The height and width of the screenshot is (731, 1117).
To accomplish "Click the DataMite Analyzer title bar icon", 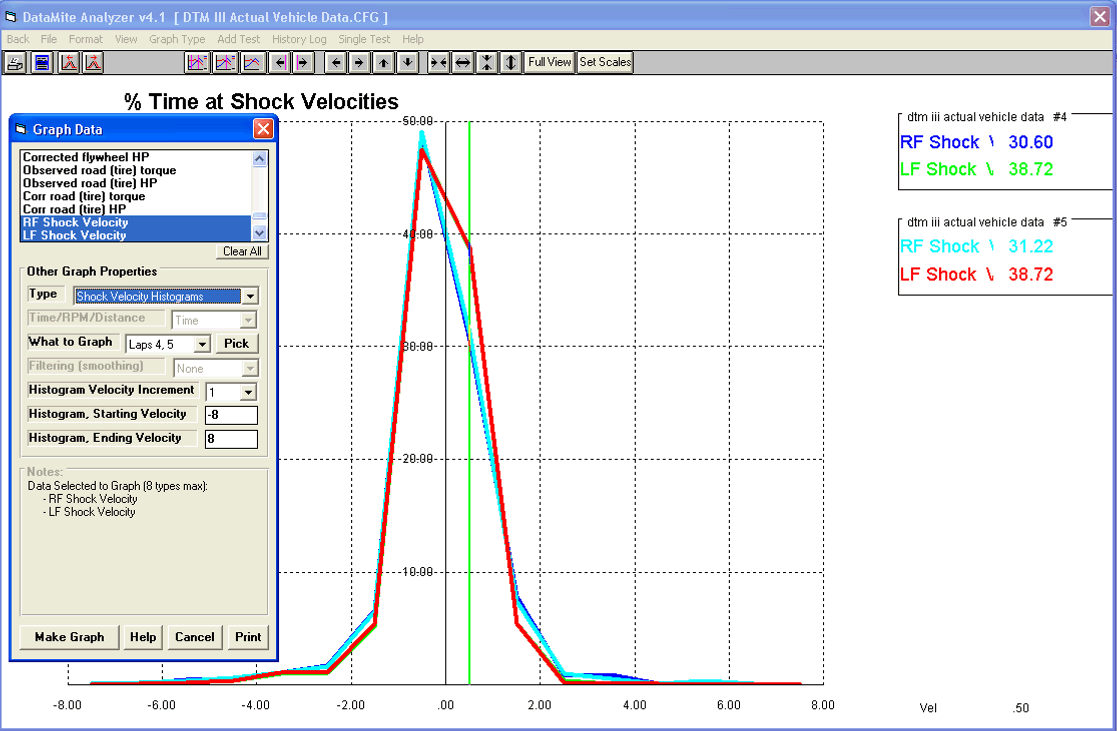I will click(x=11, y=16).
